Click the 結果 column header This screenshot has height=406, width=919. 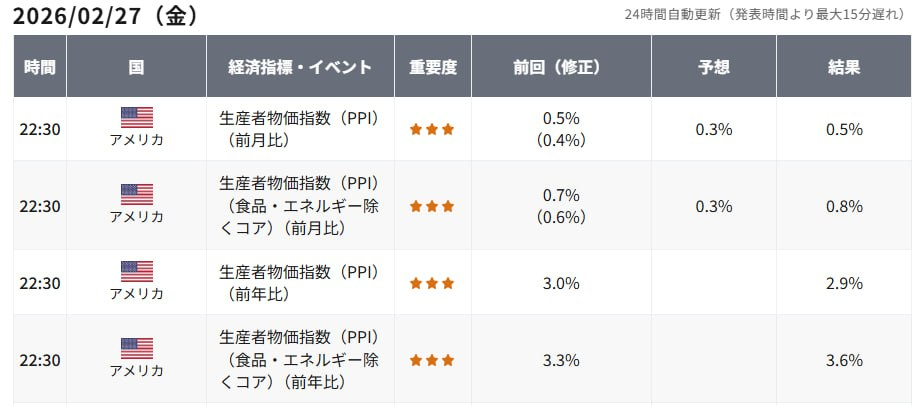[845, 68]
